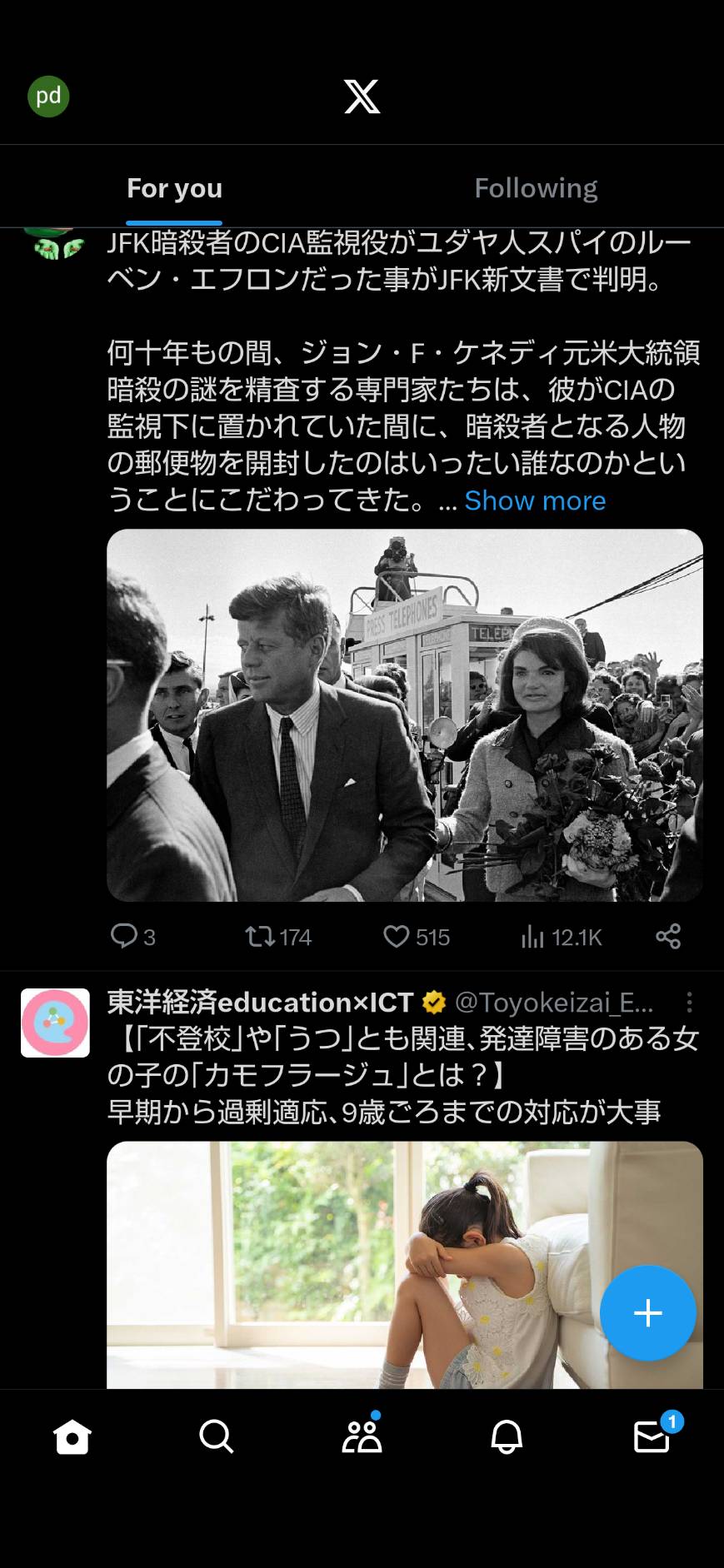
Task: Open the crying girl article image
Action: pyautogui.click(x=405, y=1264)
